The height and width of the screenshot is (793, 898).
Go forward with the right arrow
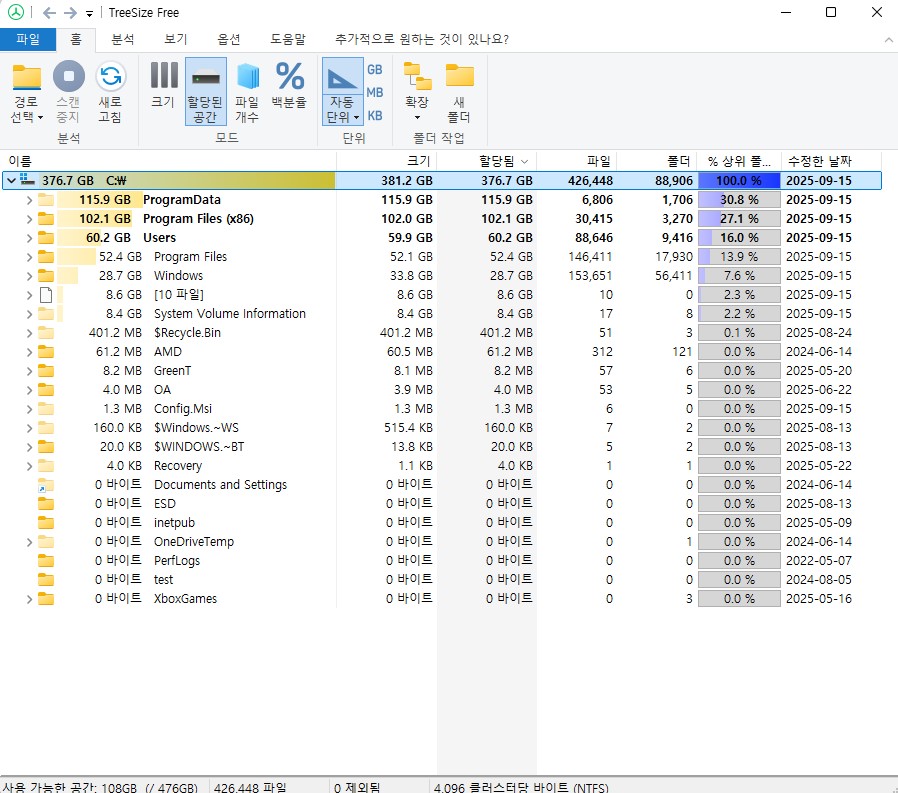(x=70, y=13)
